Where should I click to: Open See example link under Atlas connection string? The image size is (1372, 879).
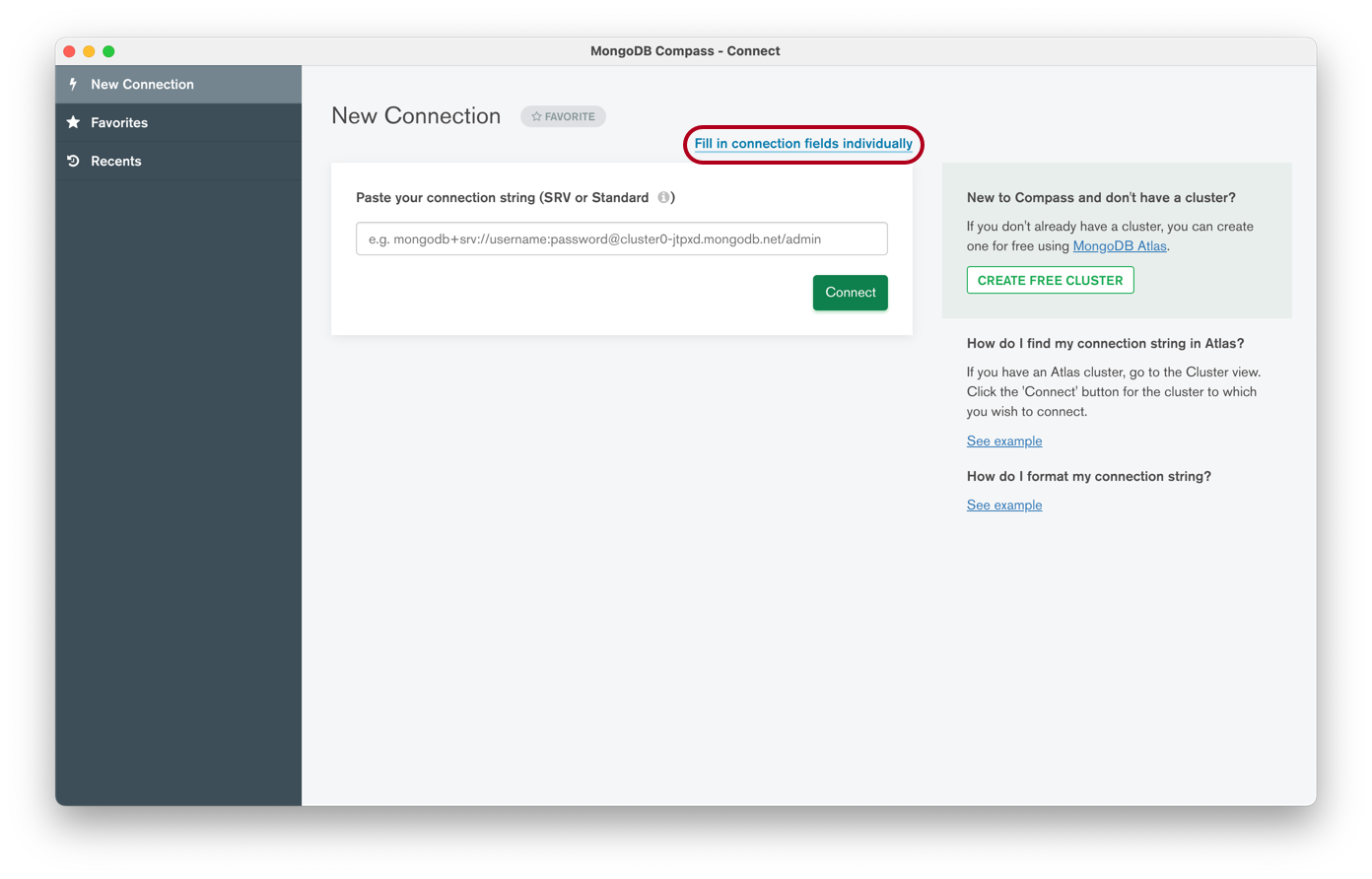tap(1004, 441)
